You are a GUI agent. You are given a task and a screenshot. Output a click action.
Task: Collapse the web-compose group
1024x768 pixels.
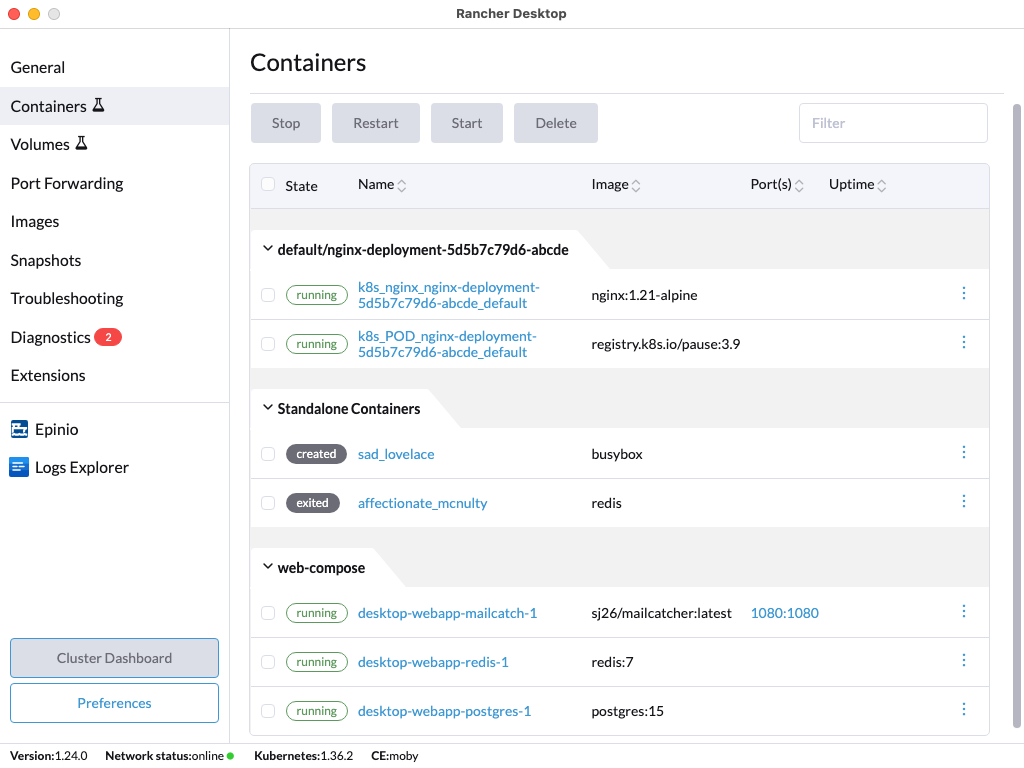click(267, 566)
